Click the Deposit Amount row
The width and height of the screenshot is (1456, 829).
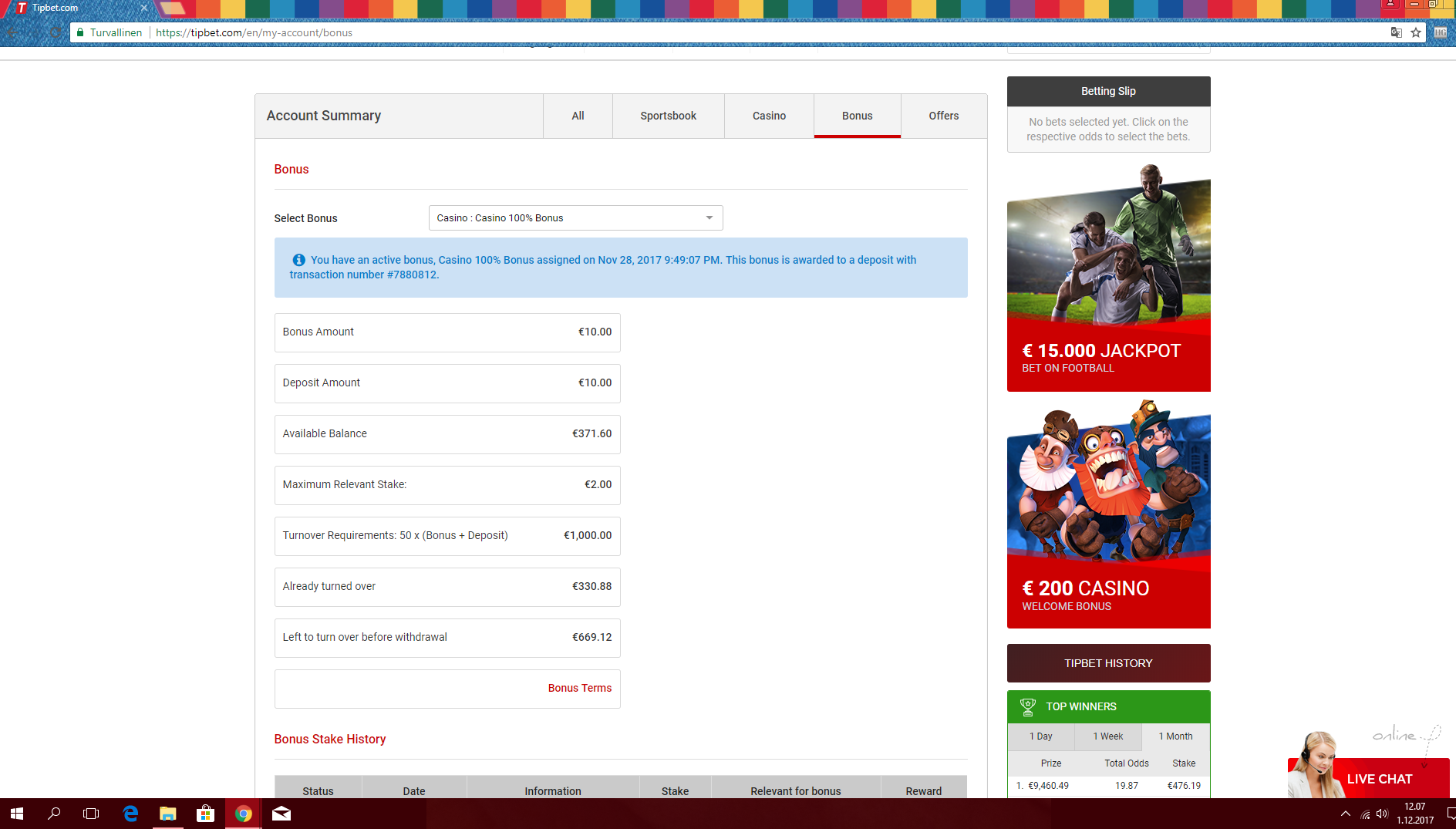click(447, 383)
